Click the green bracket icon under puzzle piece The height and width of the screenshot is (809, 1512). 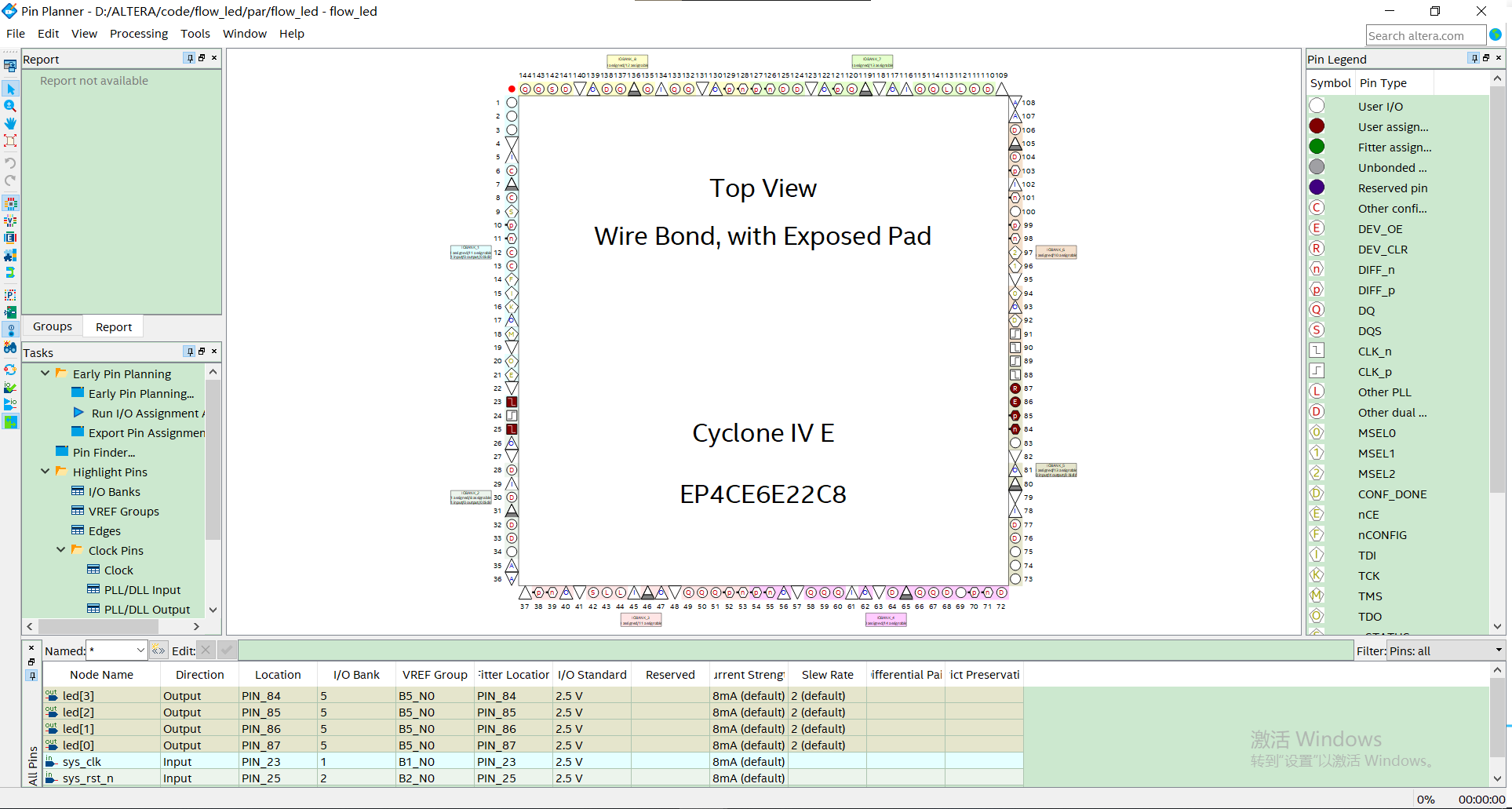point(10,272)
